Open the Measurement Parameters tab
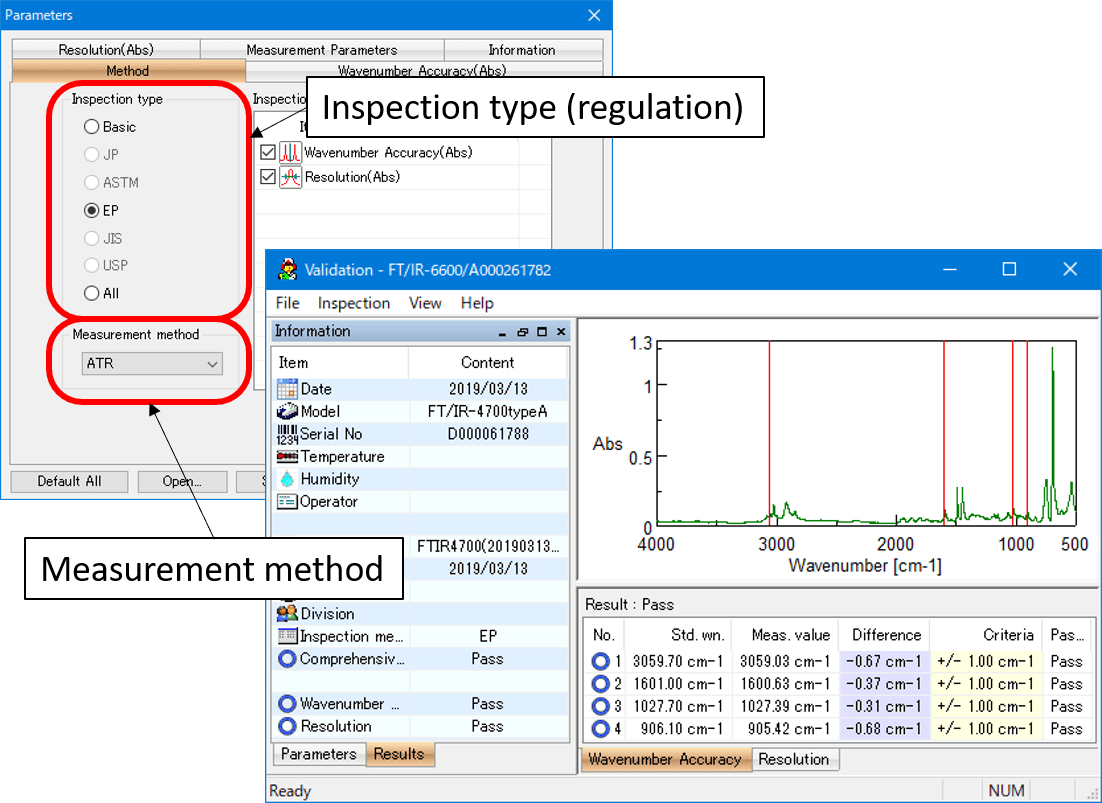The height and width of the screenshot is (803, 1102). [322, 50]
